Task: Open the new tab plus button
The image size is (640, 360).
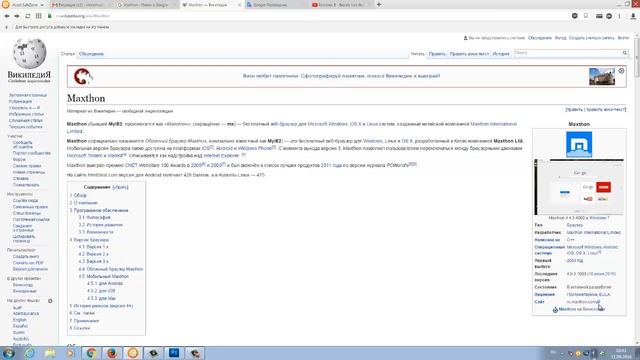Action: tap(379, 4)
